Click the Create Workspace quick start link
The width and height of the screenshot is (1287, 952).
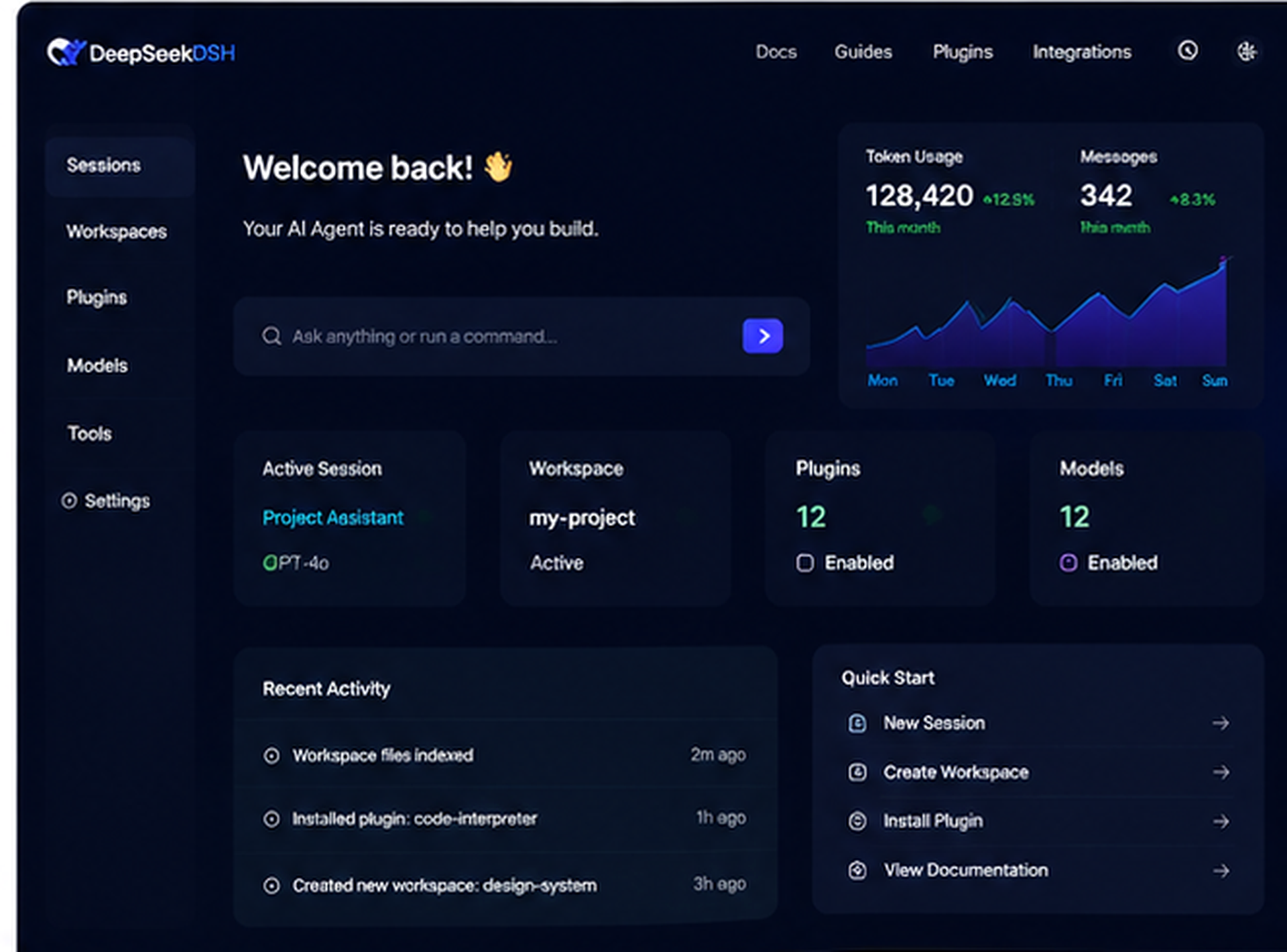(955, 772)
